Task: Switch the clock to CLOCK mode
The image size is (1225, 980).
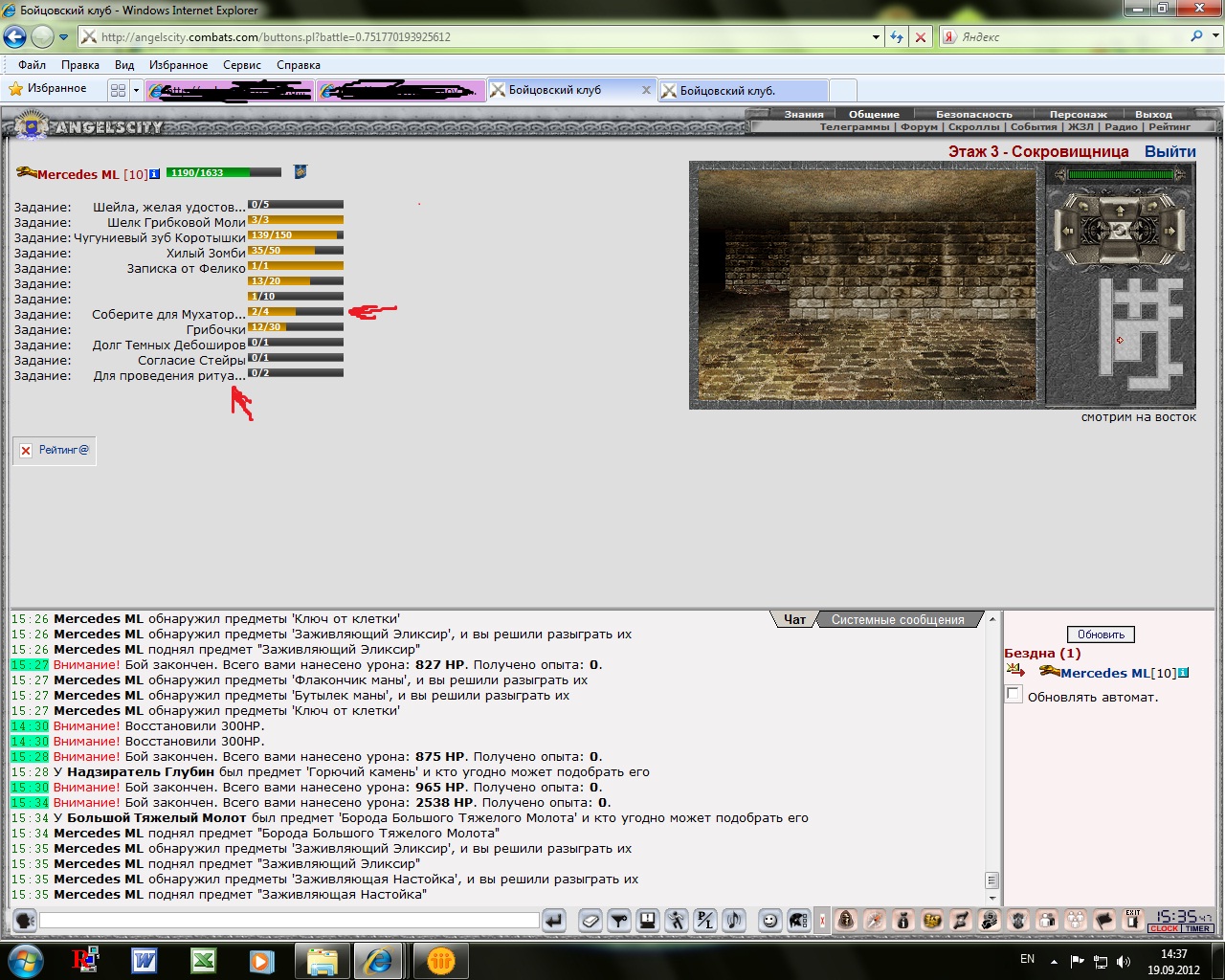Action: 1165,928
